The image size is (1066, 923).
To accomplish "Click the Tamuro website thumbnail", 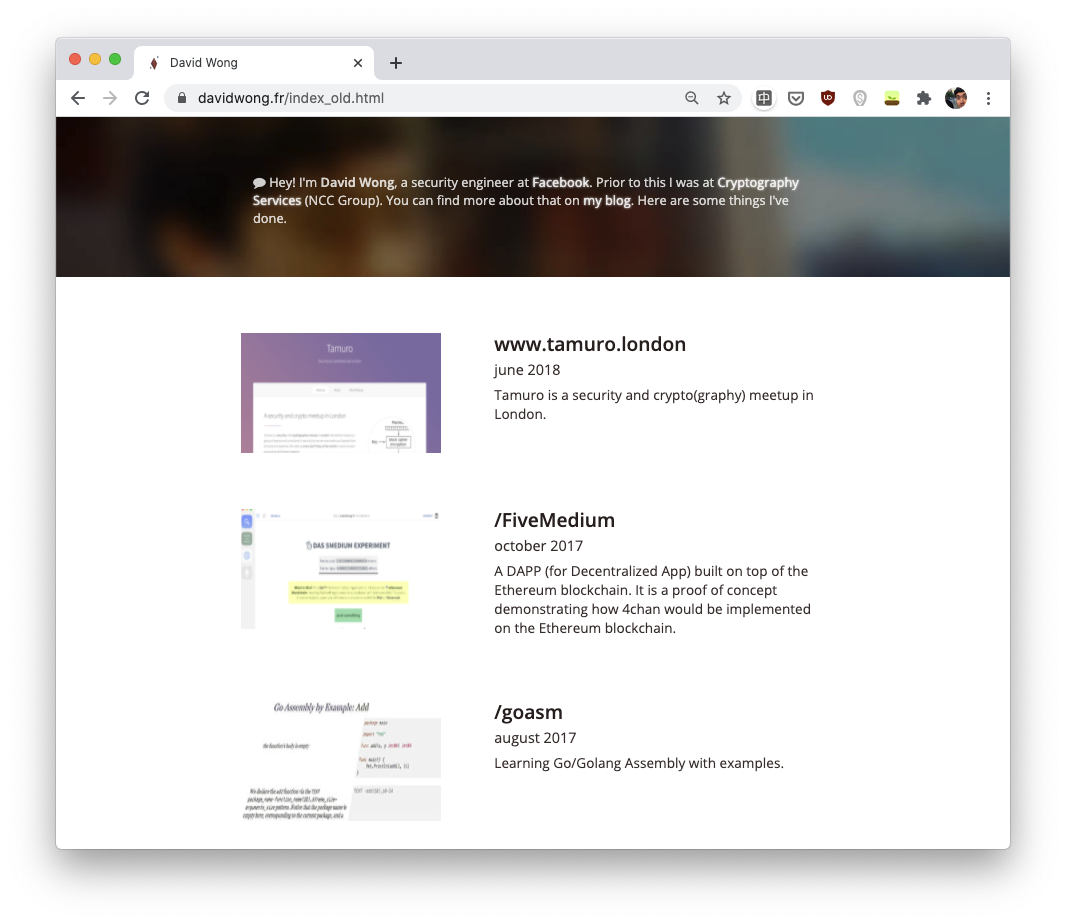I will tap(341, 393).
